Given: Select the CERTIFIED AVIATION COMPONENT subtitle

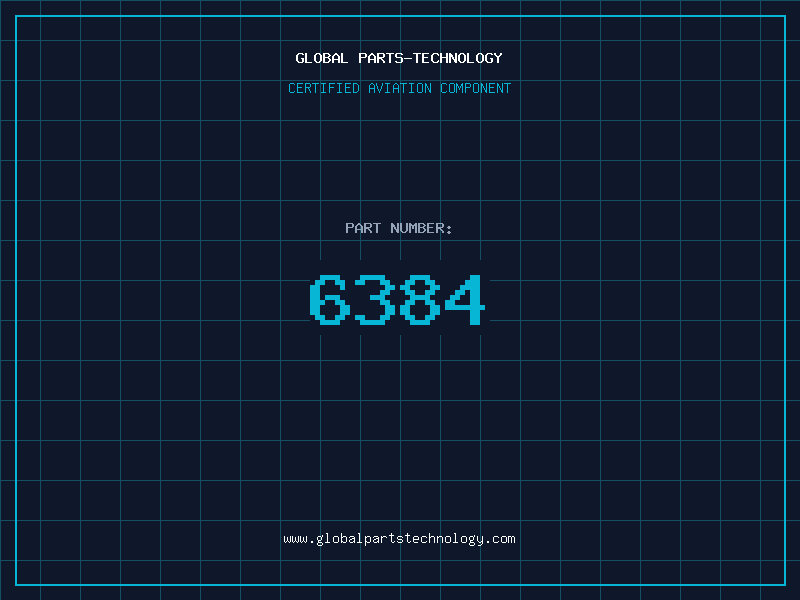Looking at the screenshot, I should click(399, 88).
